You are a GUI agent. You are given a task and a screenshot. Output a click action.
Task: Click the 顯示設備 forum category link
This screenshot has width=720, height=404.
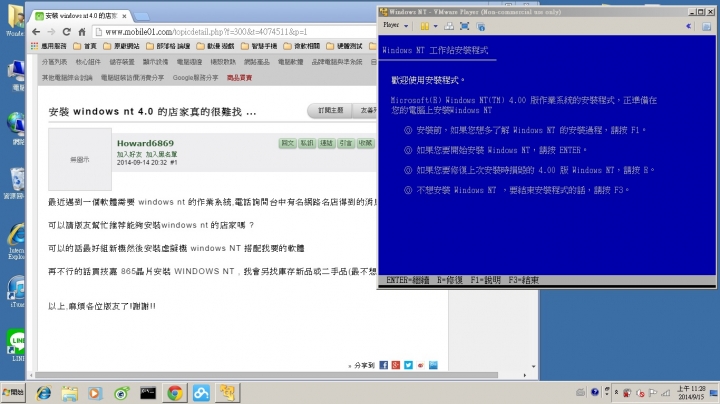(x=155, y=62)
